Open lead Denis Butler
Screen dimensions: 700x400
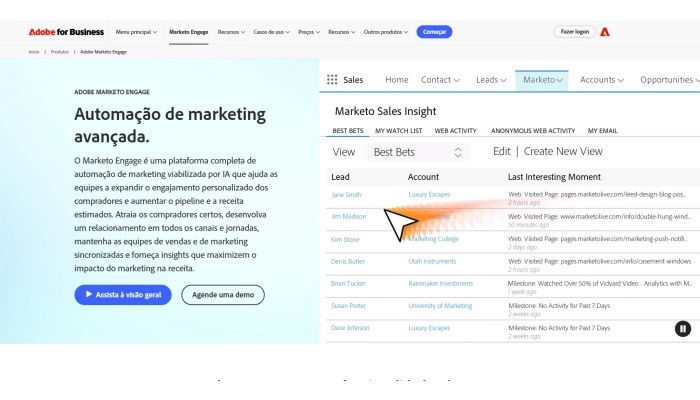(x=348, y=261)
